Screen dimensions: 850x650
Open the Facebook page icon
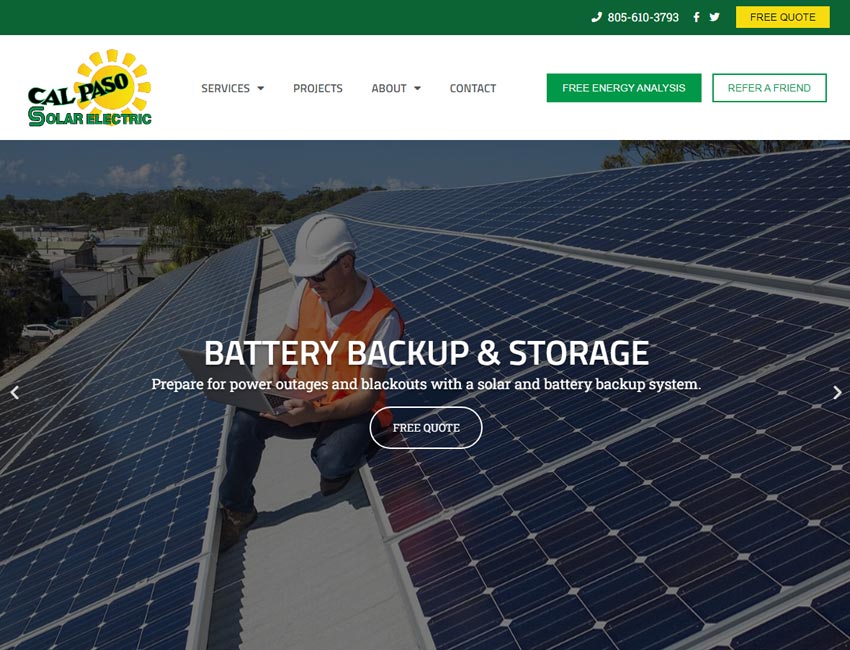coord(696,17)
